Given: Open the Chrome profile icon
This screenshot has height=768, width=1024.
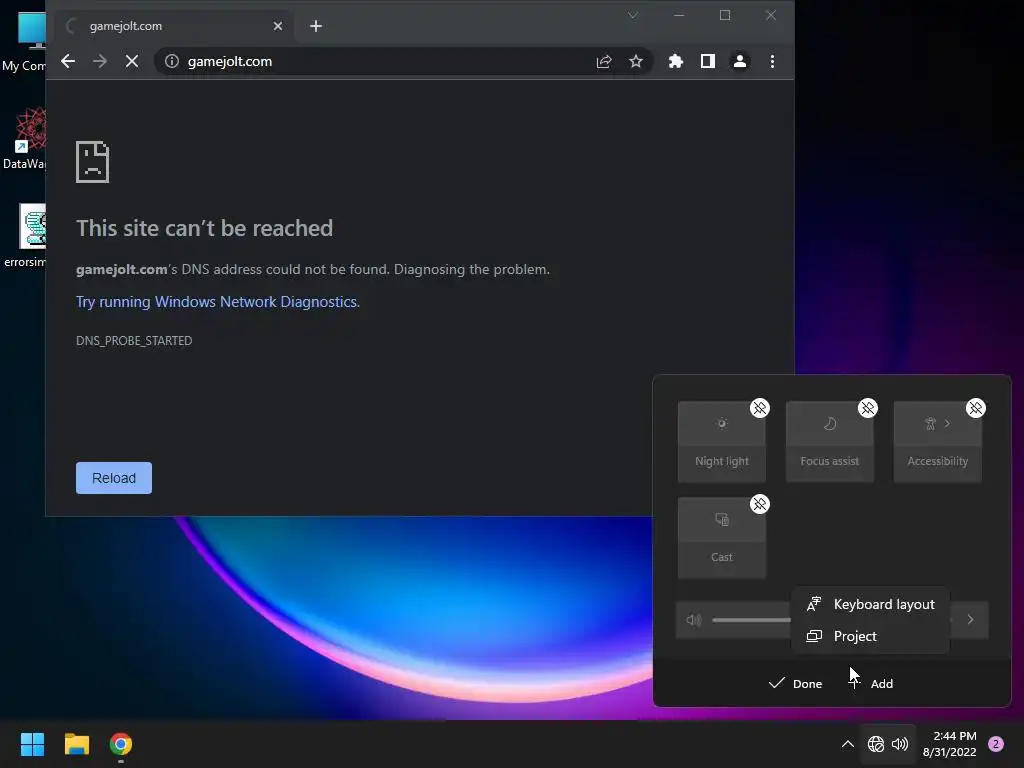Looking at the screenshot, I should 739,61.
